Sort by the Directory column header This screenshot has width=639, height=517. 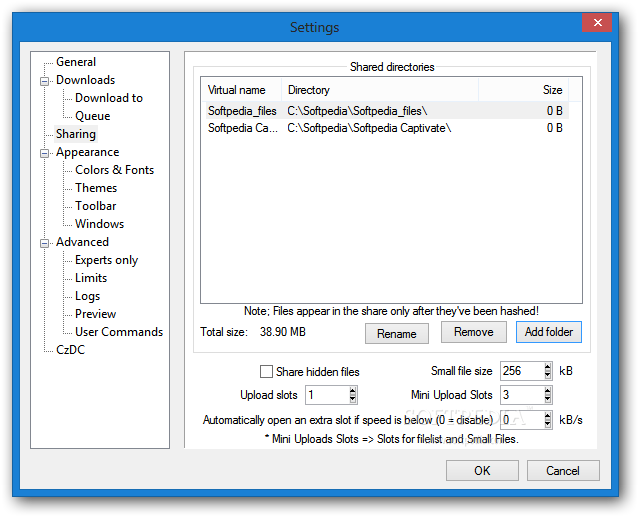click(379, 90)
